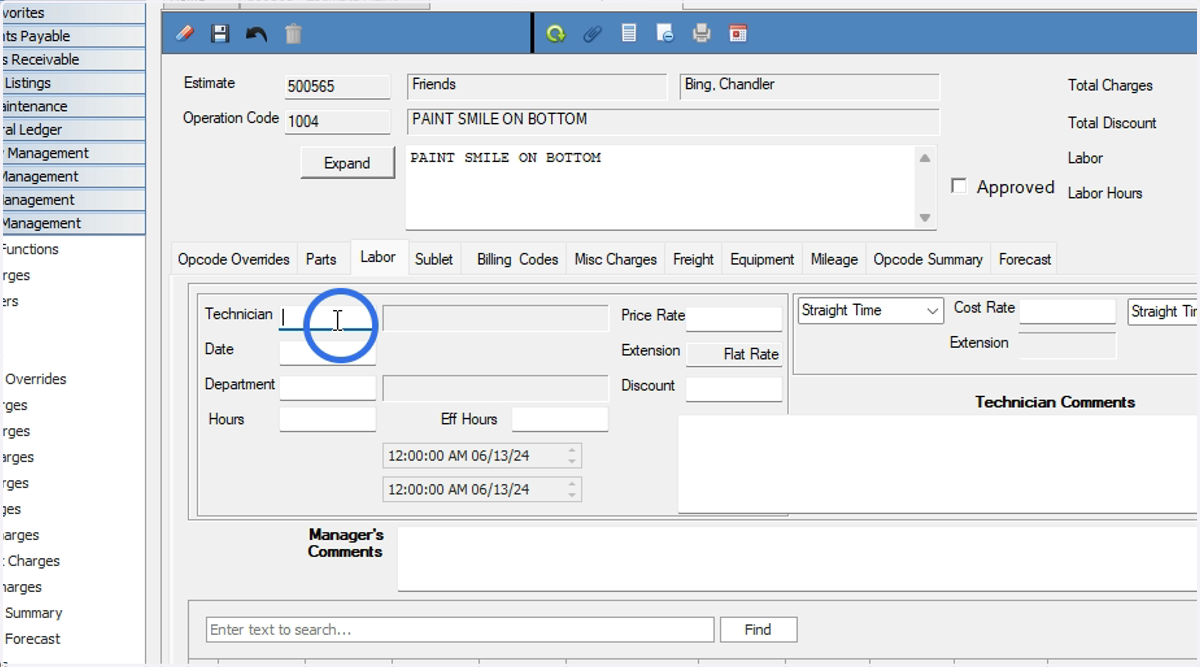The image size is (1200, 667).
Task: Click the document with minus badge icon
Action: pyautogui.click(x=665, y=34)
